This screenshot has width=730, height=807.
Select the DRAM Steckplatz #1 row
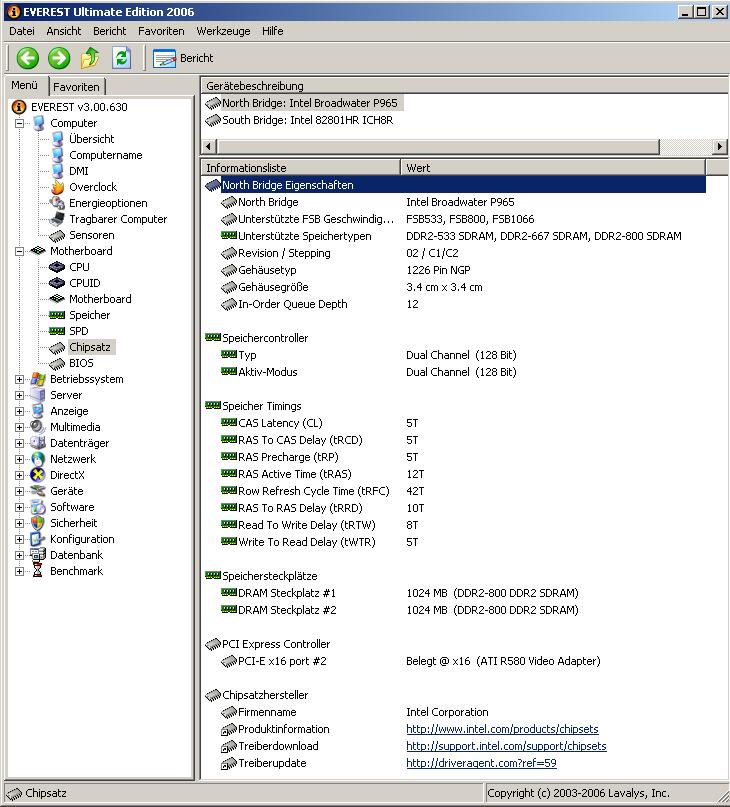pyautogui.click(x=455, y=592)
